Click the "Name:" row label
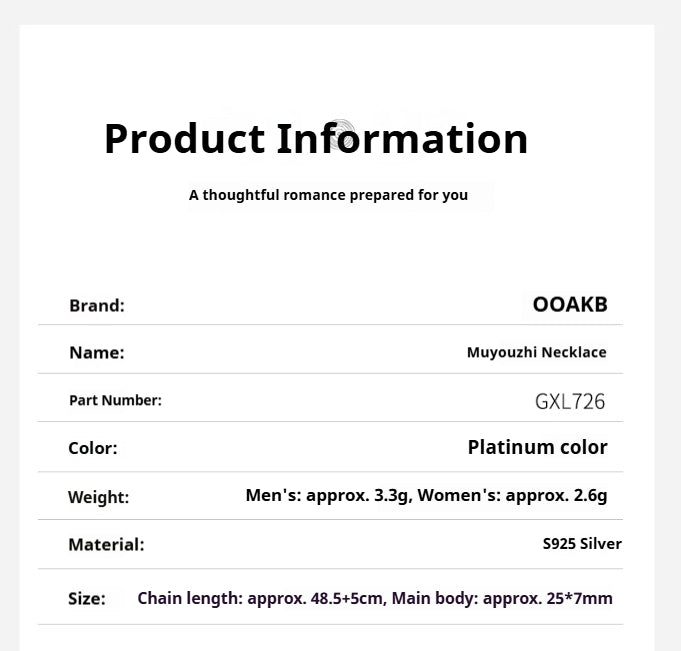 [97, 353]
